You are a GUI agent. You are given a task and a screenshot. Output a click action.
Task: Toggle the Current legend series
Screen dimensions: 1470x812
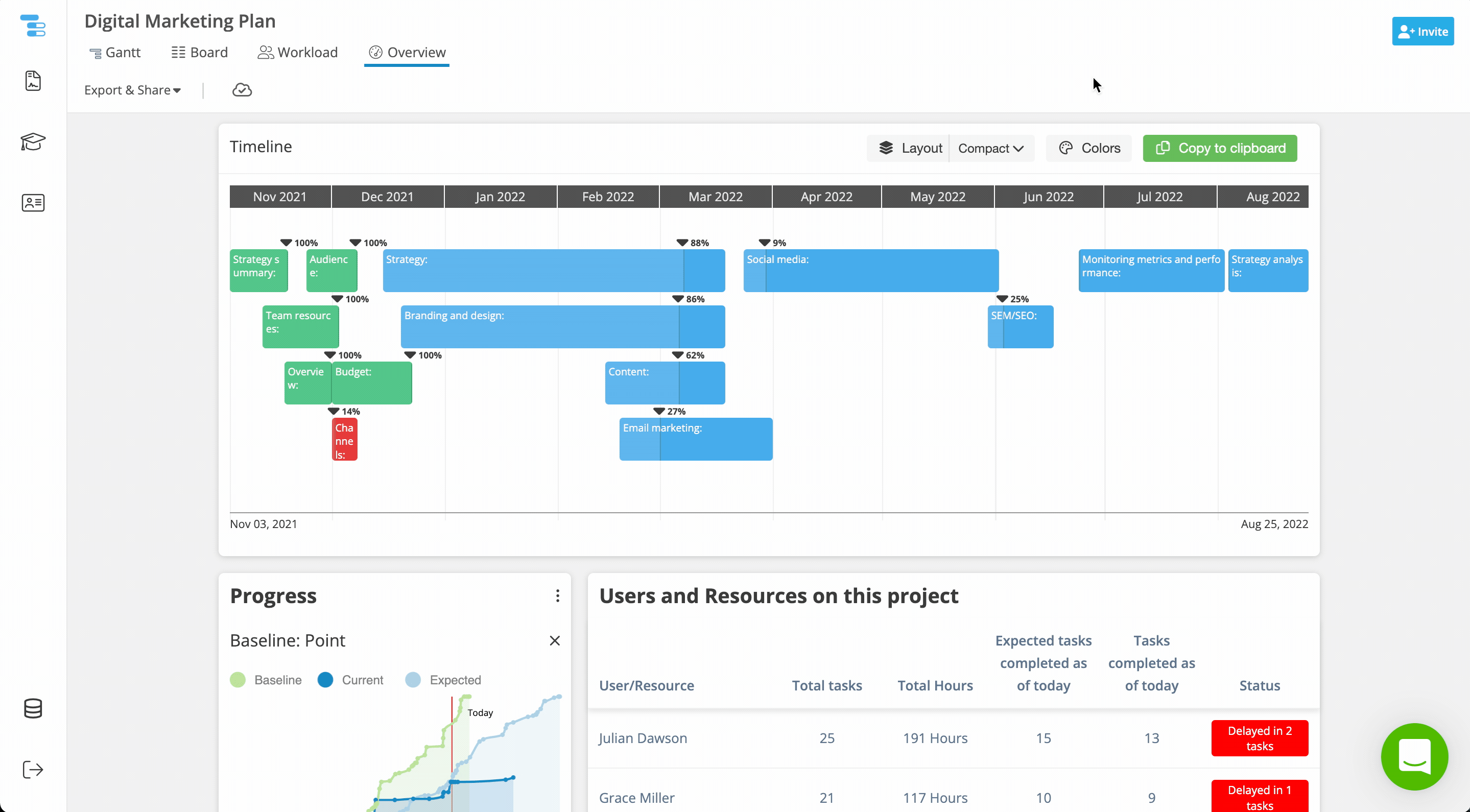click(x=350, y=680)
